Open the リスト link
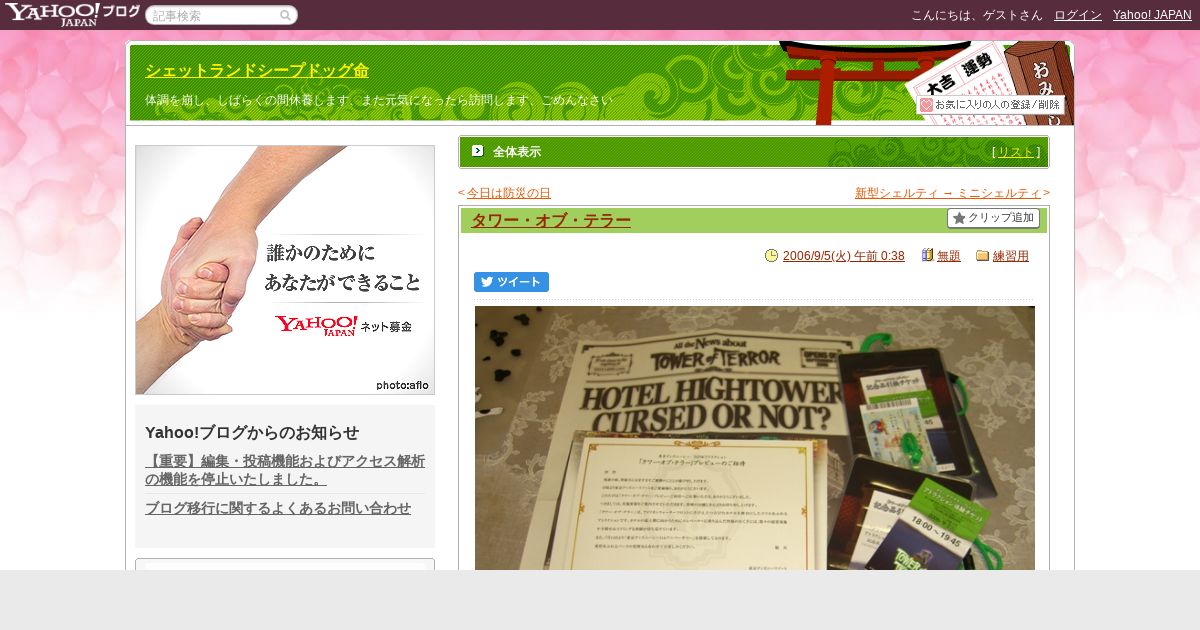 pyautogui.click(x=1016, y=152)
